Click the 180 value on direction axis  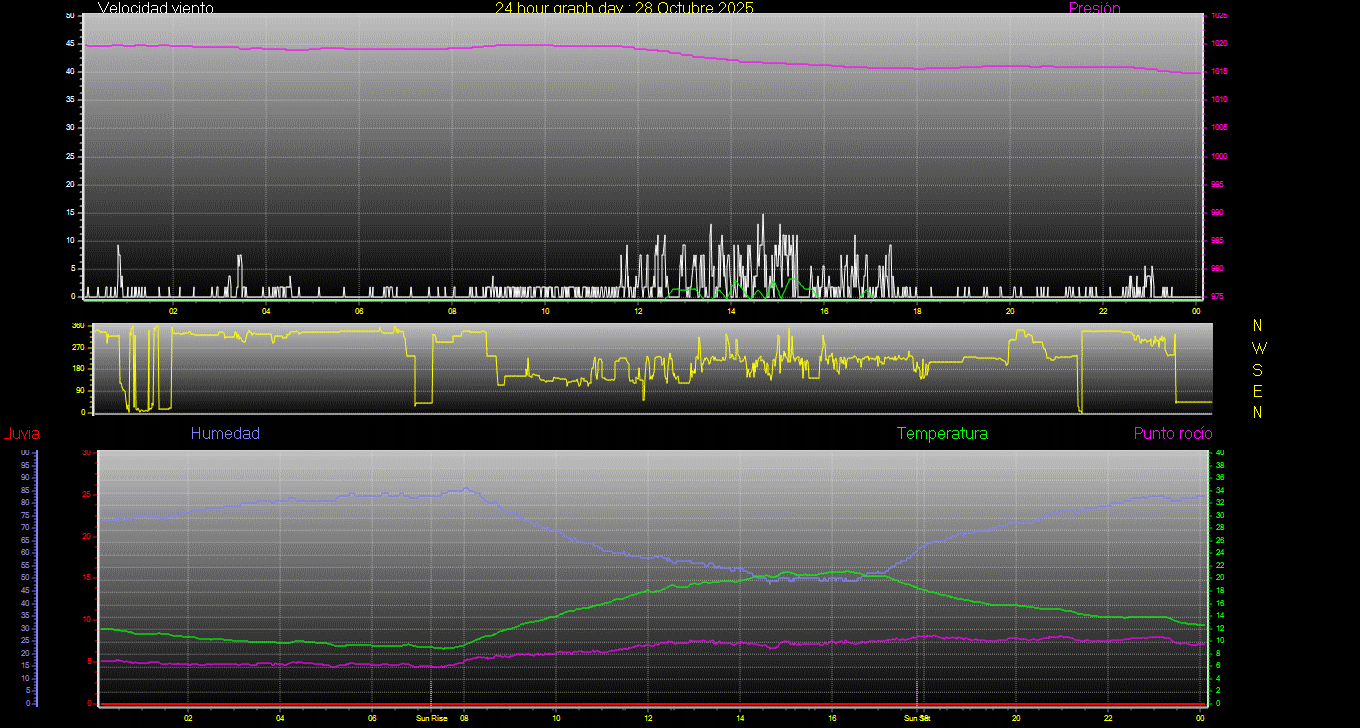(78, 369)
